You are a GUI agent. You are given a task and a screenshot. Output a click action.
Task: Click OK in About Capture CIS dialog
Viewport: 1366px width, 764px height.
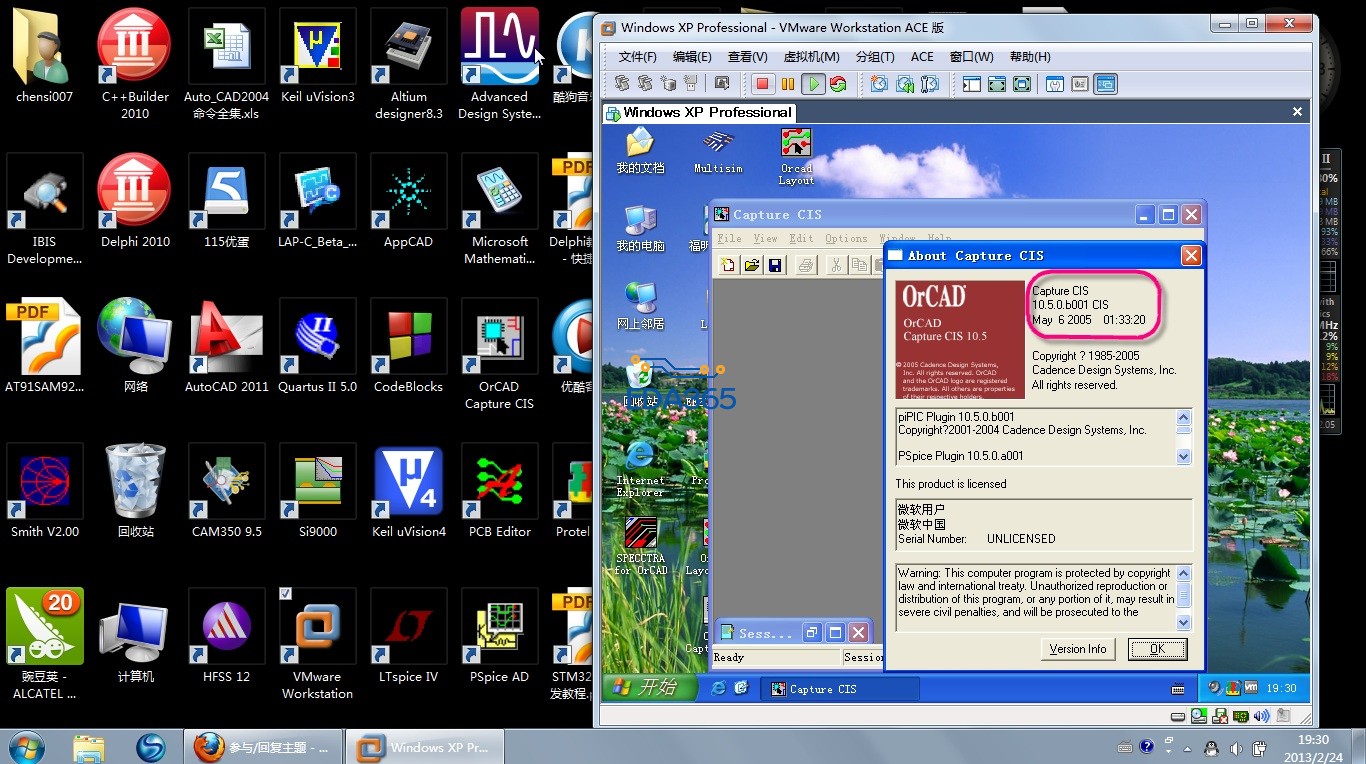pos(1157,649)
